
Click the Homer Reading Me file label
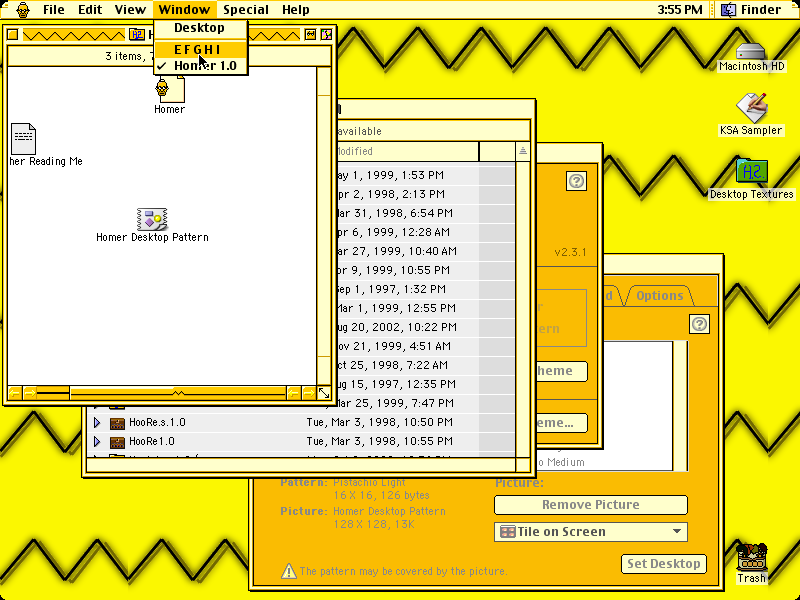tap(46, 162)
